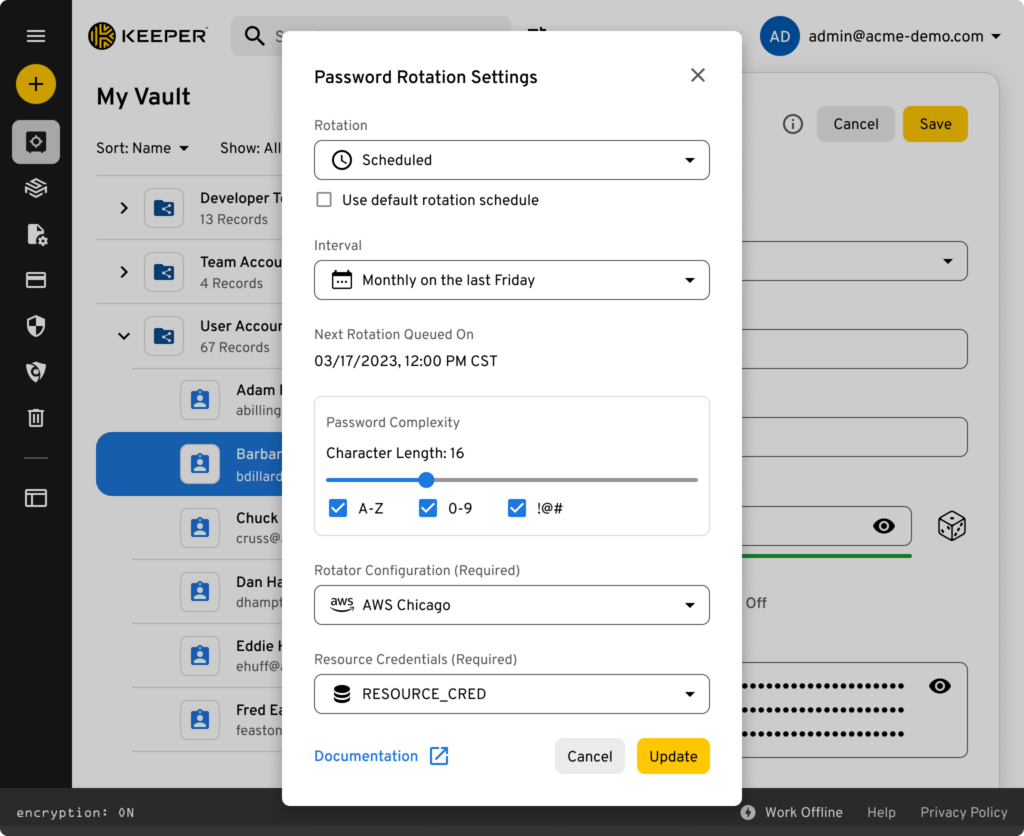
Task: Click the Keeper logo in the header
Action: pyautogui.click(x=148, y=35)
